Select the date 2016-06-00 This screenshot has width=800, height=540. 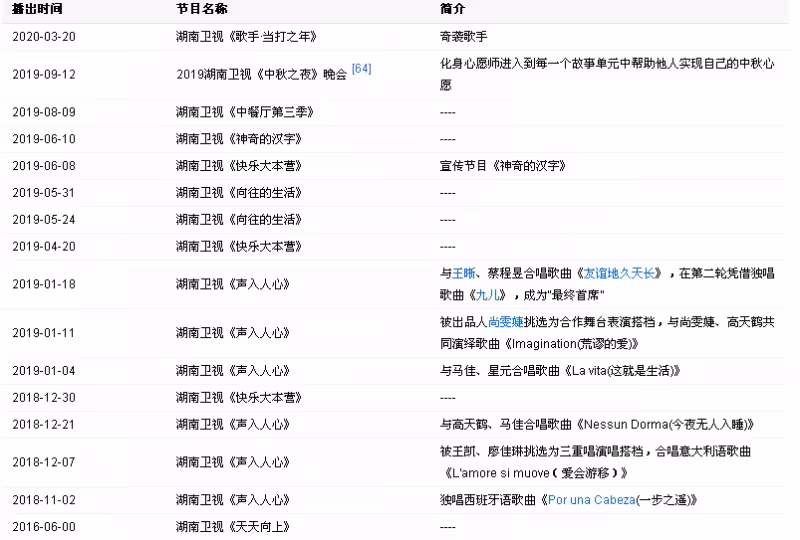coord(44,527)
